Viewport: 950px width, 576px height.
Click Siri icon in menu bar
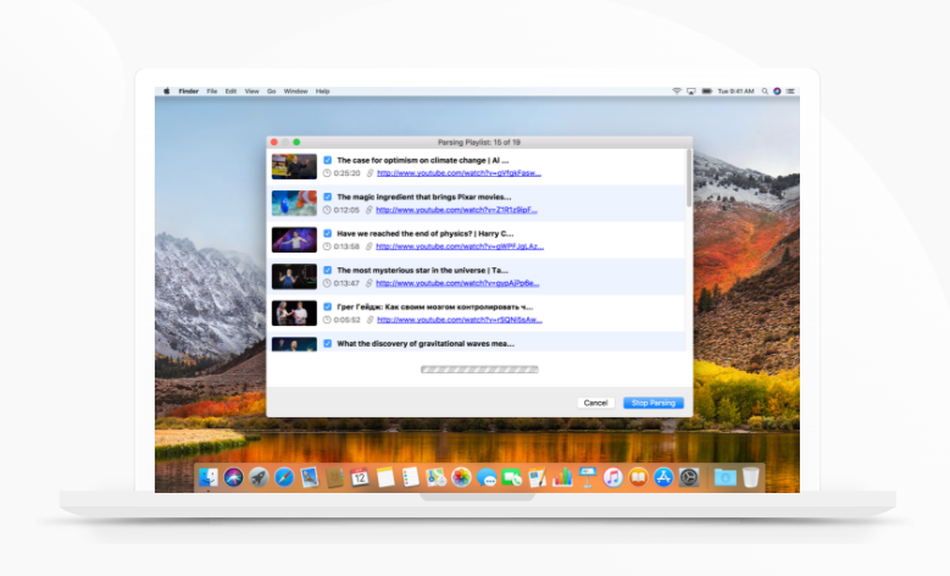click(777, 91)
